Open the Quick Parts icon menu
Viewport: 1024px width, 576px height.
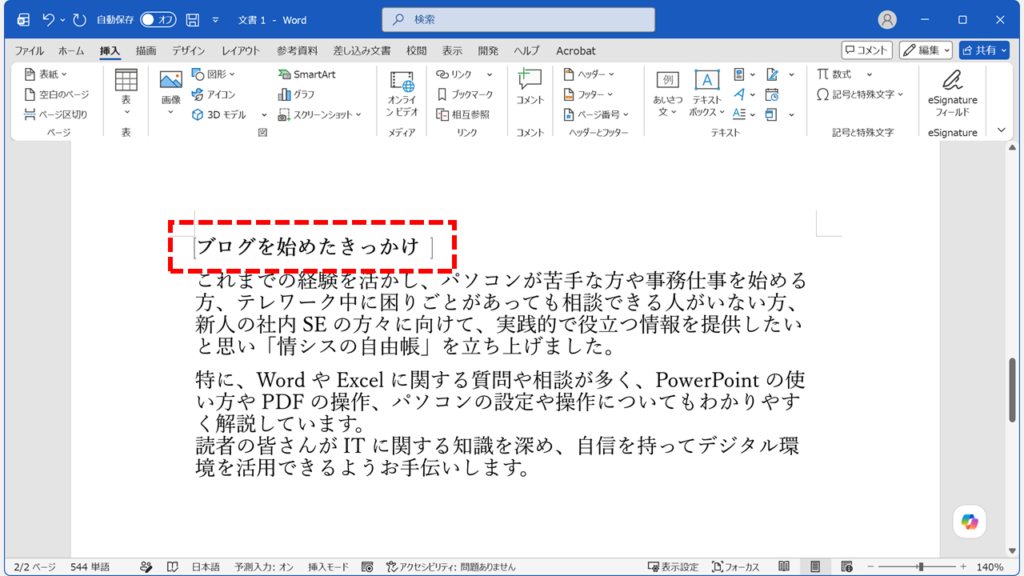click(744, 74)
